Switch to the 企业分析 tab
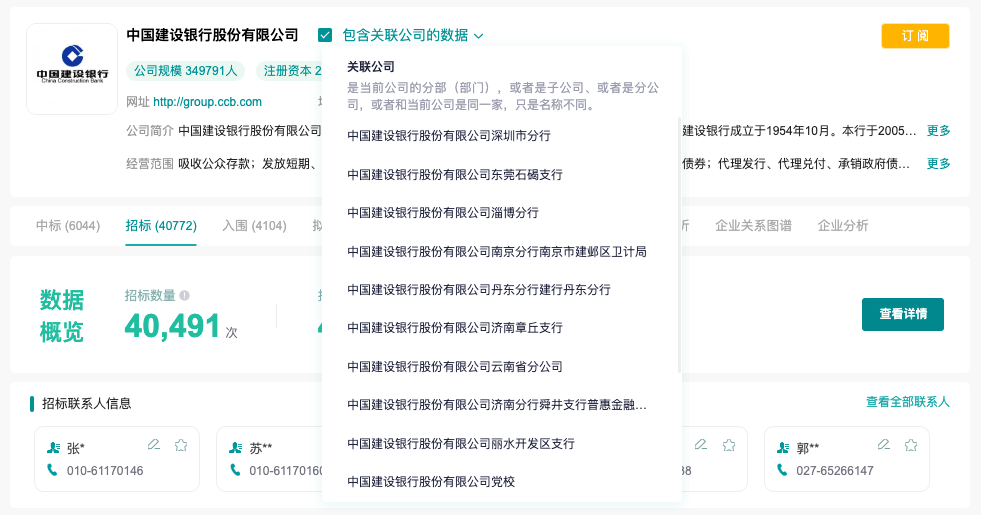 pyautogui.click(x=843, y=225)
